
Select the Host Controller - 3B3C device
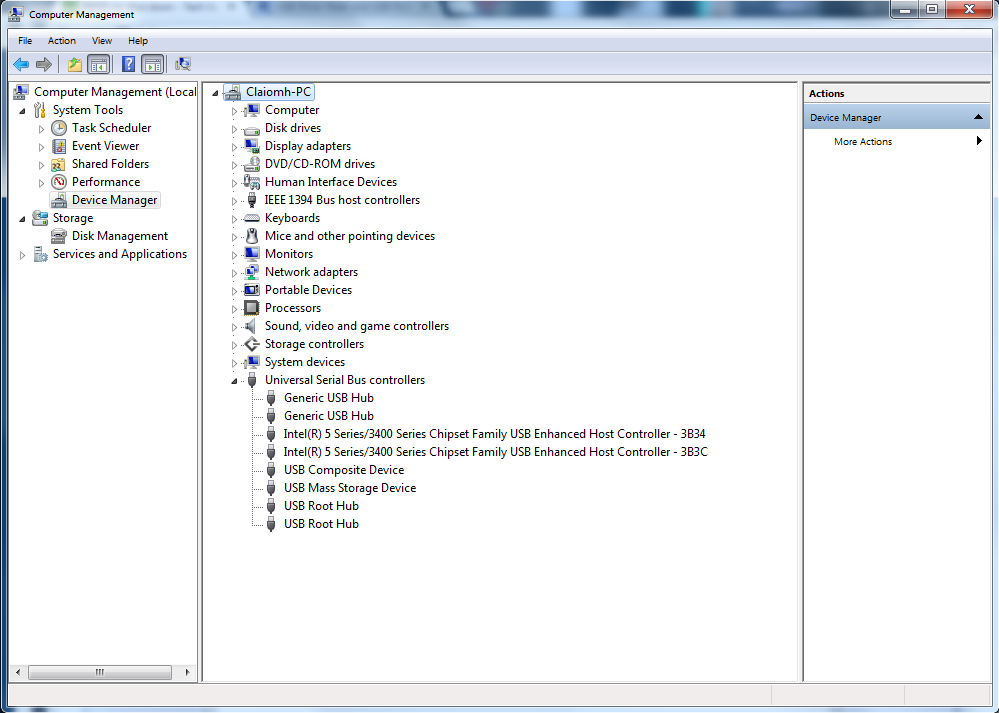coord(496,452)
